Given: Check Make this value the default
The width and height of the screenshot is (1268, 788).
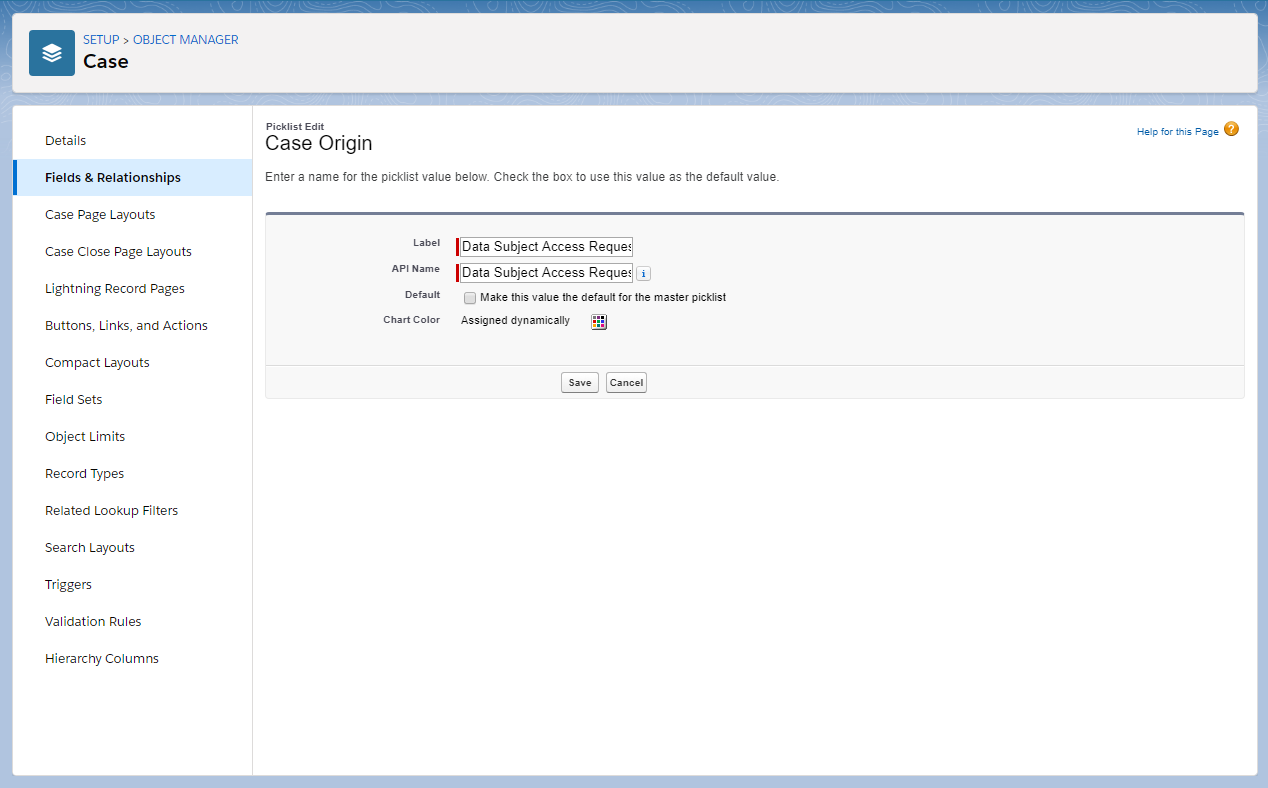Looking at the screenshot, I should 470,297.
